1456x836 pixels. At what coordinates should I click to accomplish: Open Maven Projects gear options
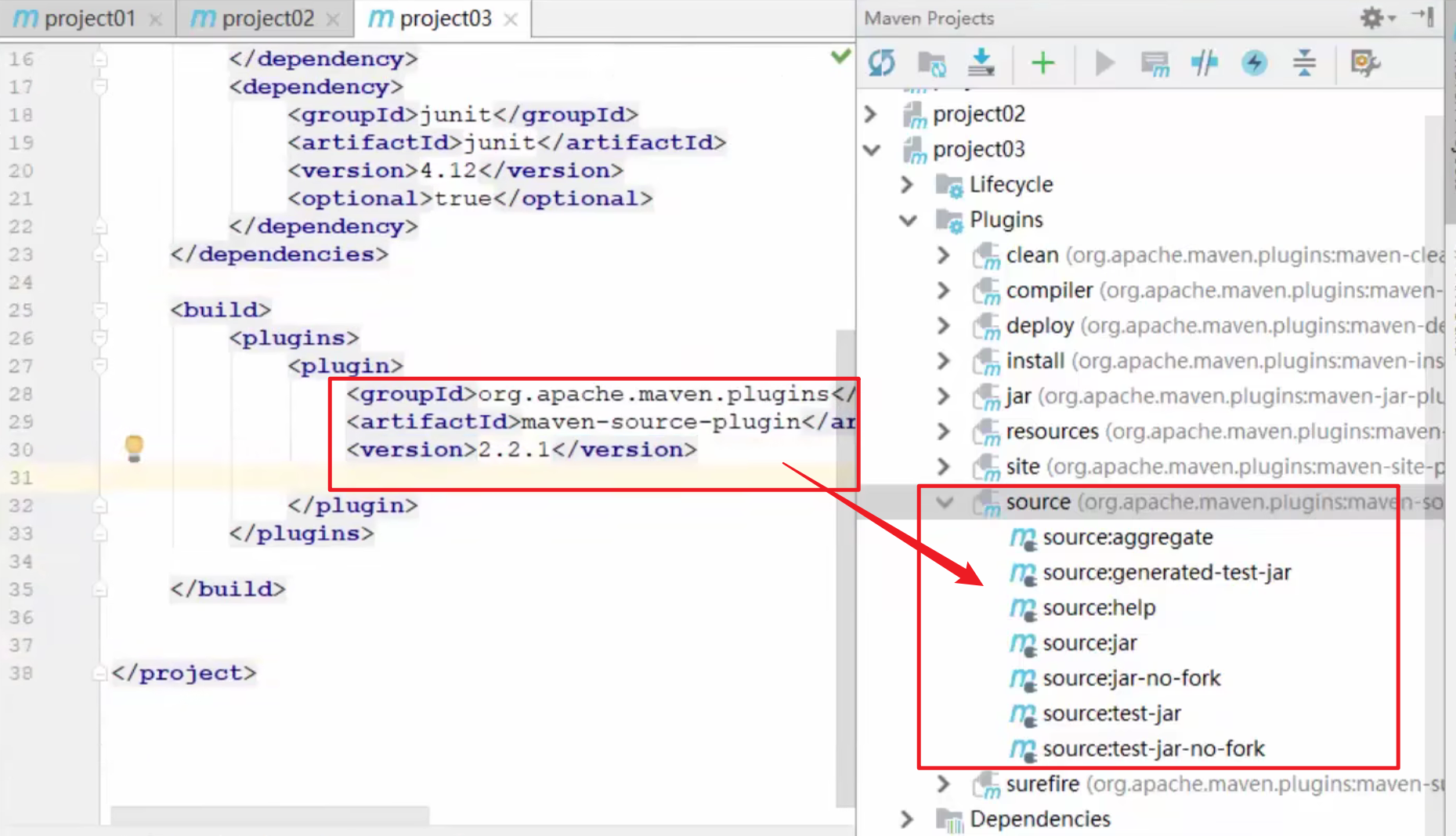(x=1377, y=17)
